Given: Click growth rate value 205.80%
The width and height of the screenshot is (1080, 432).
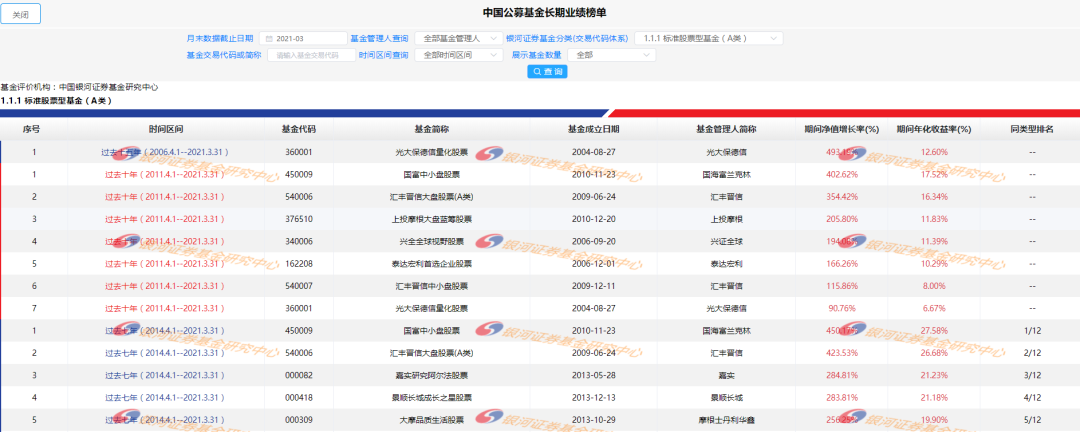Looking at the screenshot, I should (842, 219).
